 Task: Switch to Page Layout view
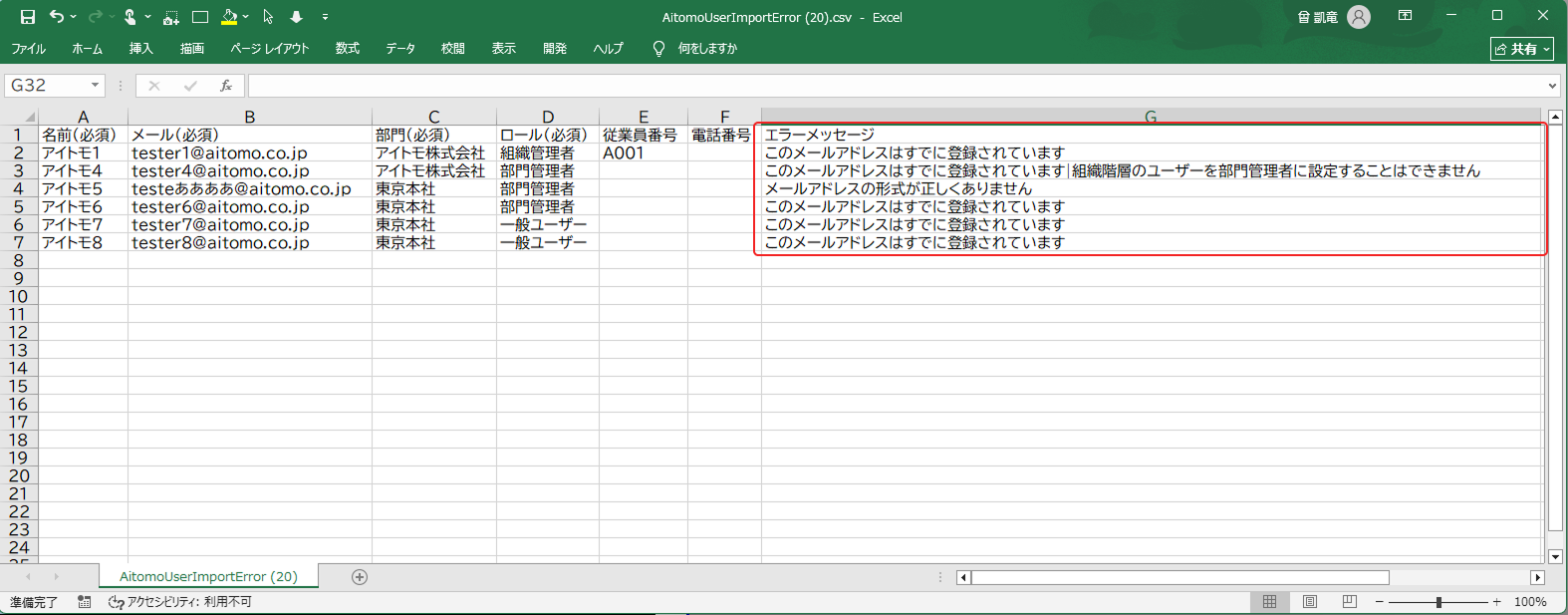click(x=1310, y=602)
